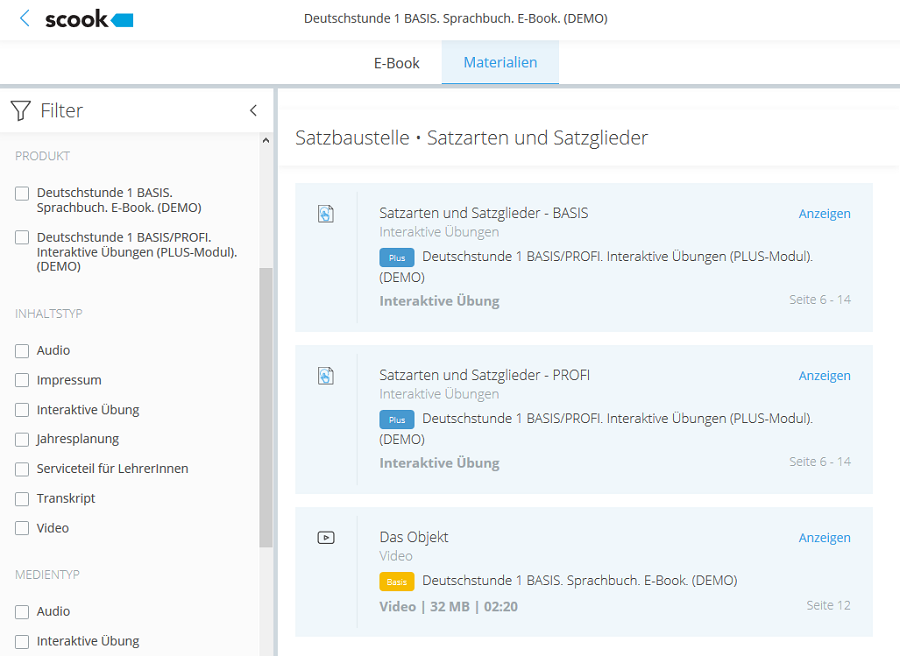Click the INHALTSTYP section heading
This screenshot has width=900, height=656.
49,313
